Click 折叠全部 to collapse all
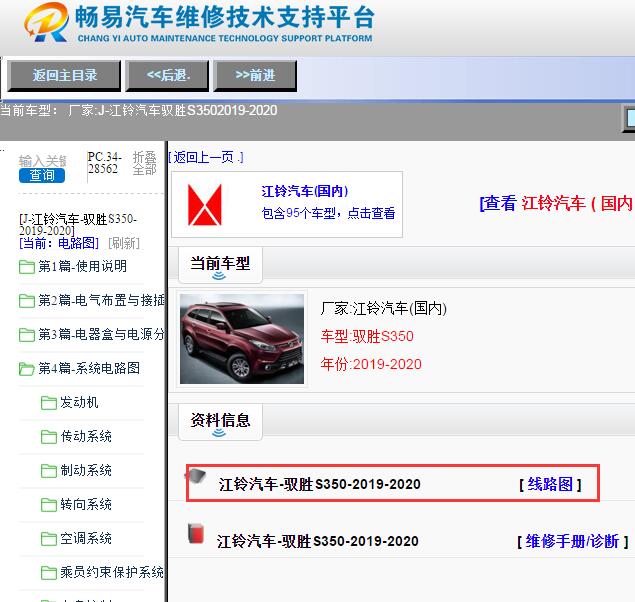Image resolution: width=635 pixels, height=602 pixels. pos(145,163)
